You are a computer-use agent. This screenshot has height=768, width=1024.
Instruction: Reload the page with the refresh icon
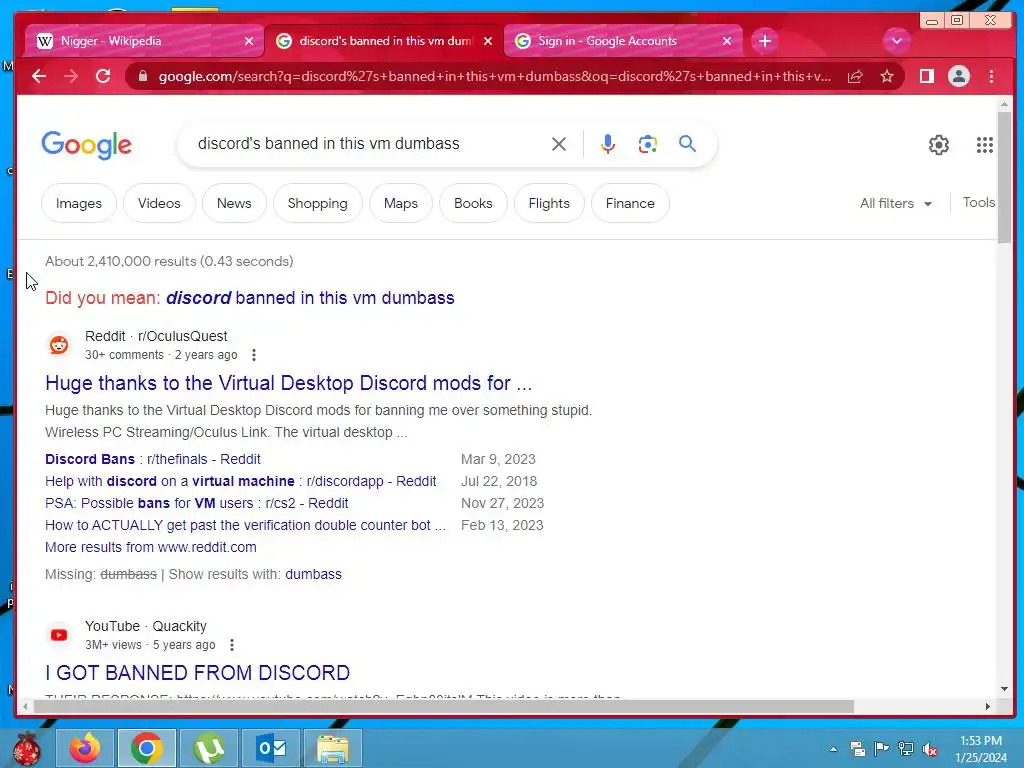103,76
